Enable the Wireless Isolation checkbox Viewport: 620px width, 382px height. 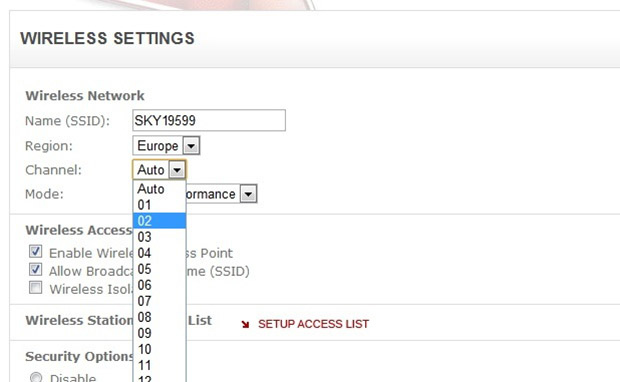pyautogui.click(x=36, y=287)
